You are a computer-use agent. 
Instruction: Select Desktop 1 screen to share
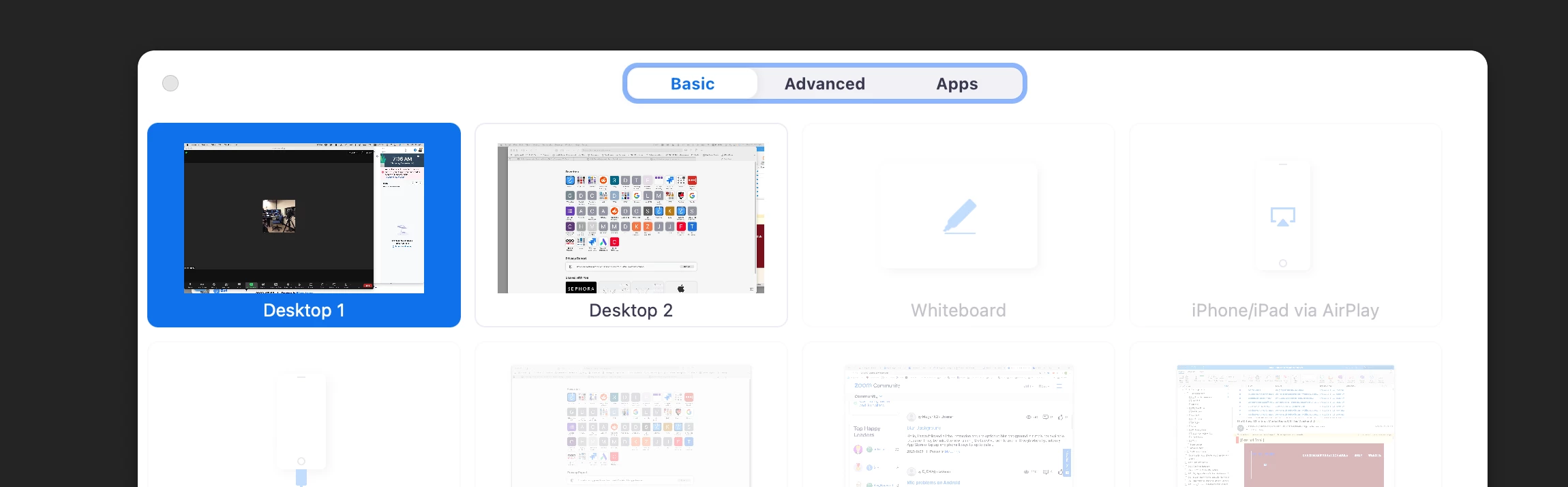[x=304, y=225]
